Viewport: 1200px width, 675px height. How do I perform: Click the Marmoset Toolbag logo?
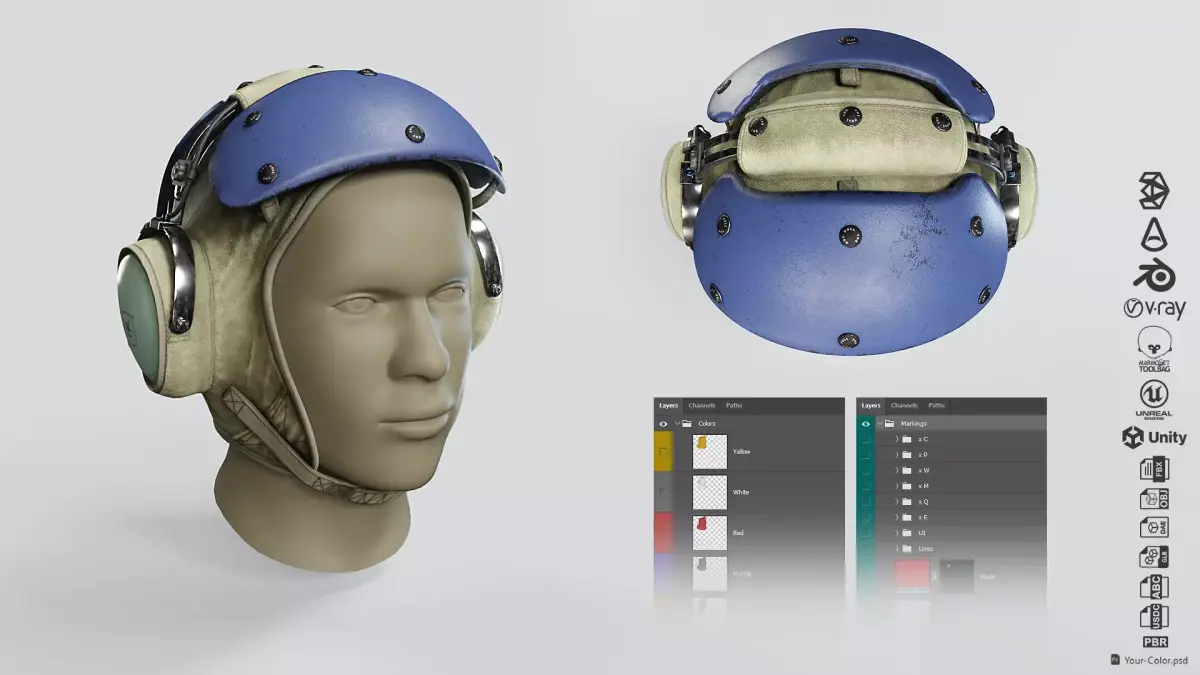[x=1154, y=350]
